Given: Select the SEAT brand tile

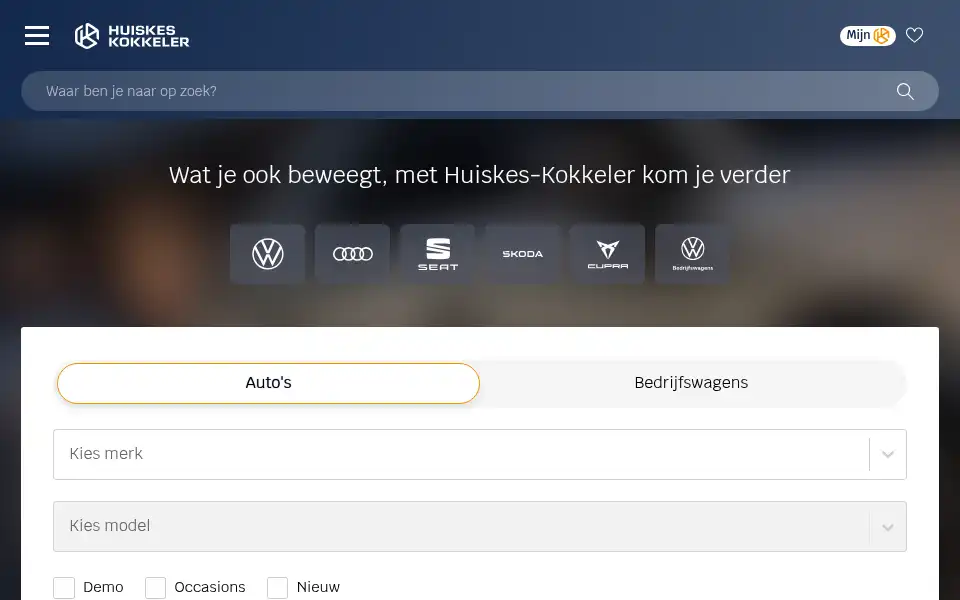Looking at the screenshot, I should pos(438,253).
